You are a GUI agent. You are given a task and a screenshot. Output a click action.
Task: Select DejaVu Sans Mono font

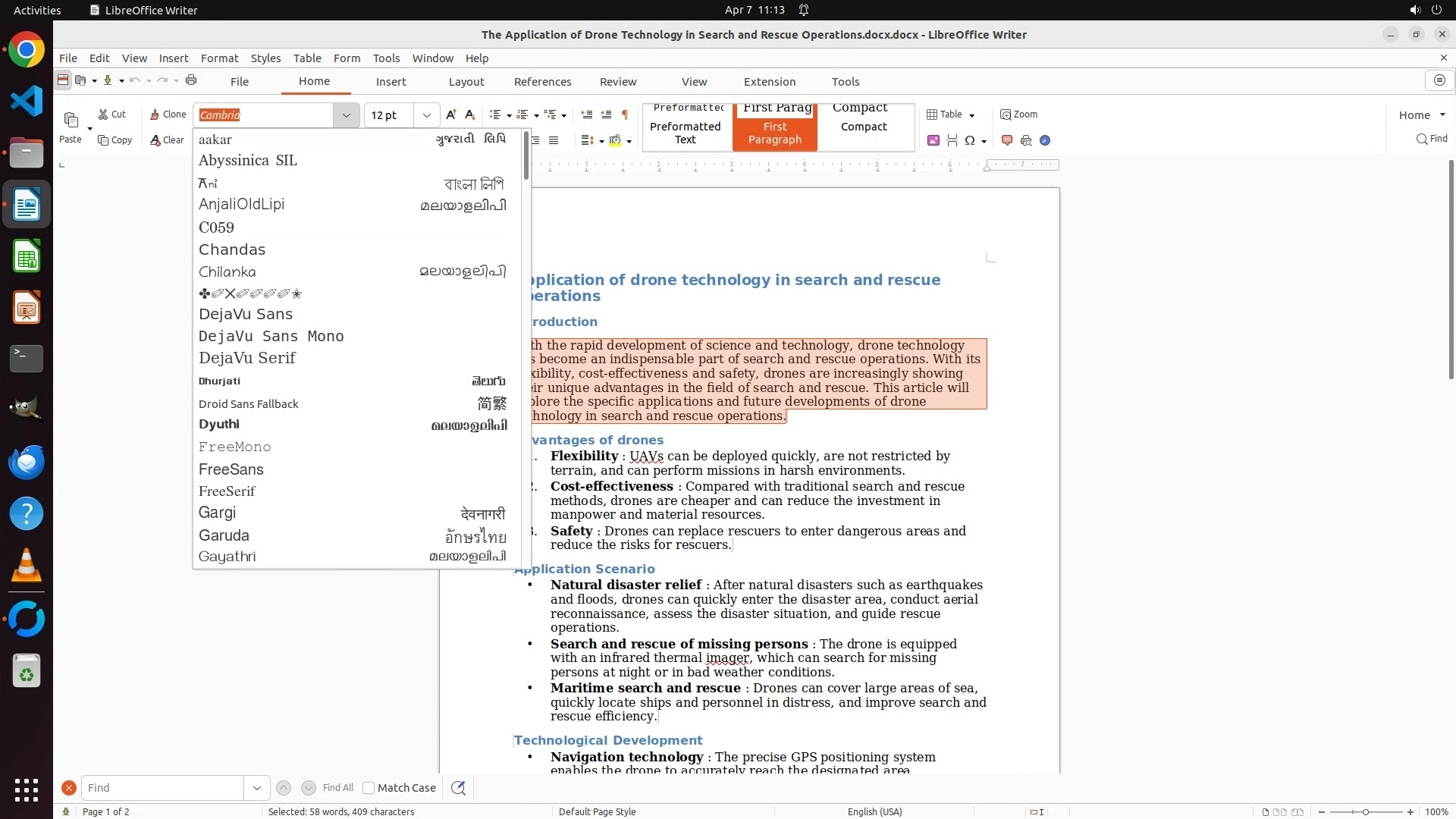tap(271, 336)
